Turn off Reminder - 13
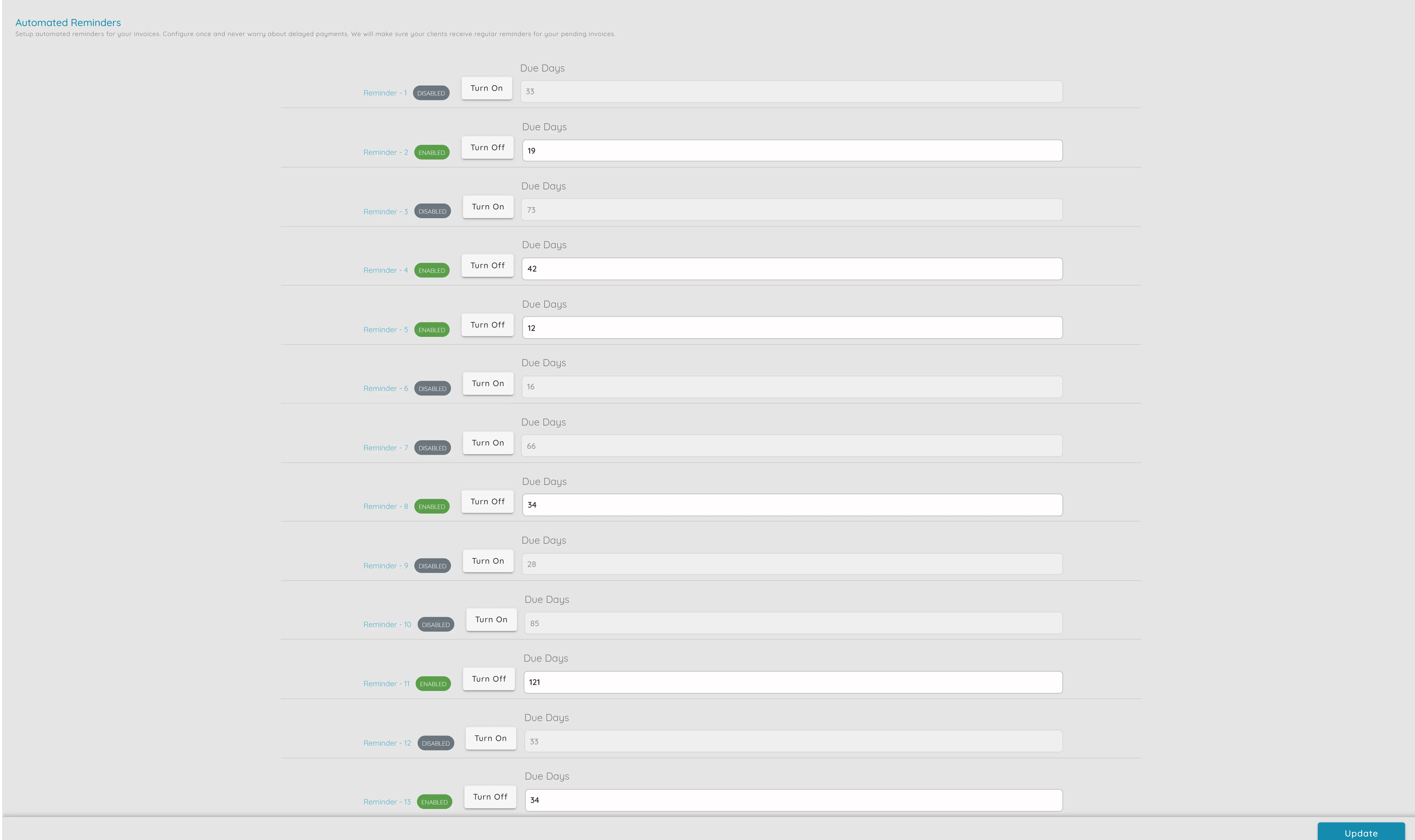This screenshot has height=840, width=1415. pyautogui.click(x=490, y=796)
